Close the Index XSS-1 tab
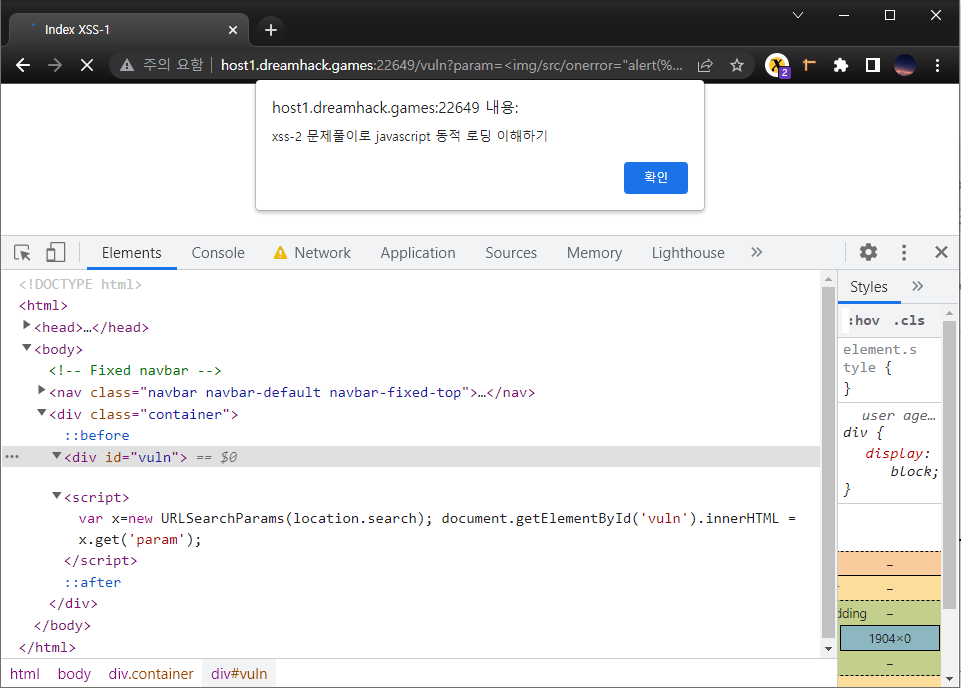This screenshot has height=688, width=961. coord(233,29)
